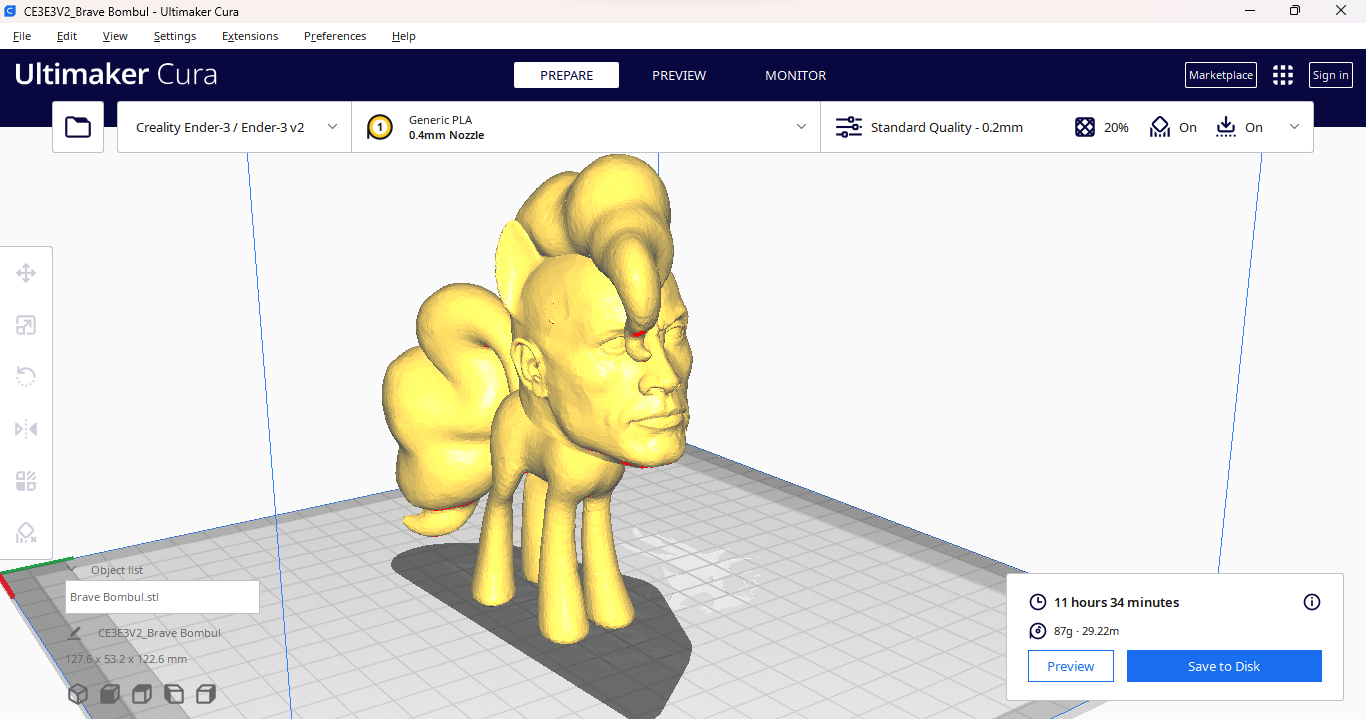Open the Help menu
Screen dimensions: 1366x719
[404, 36]
